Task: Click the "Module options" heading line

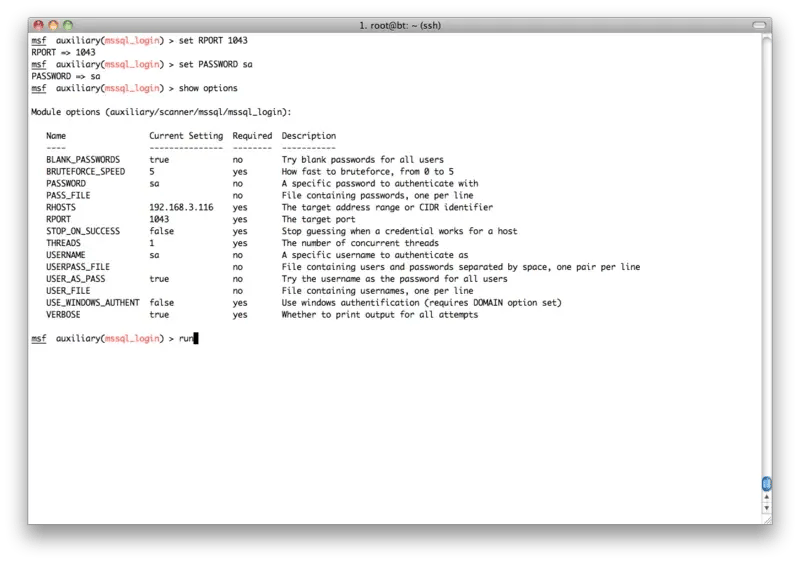Action: [161, 112]
